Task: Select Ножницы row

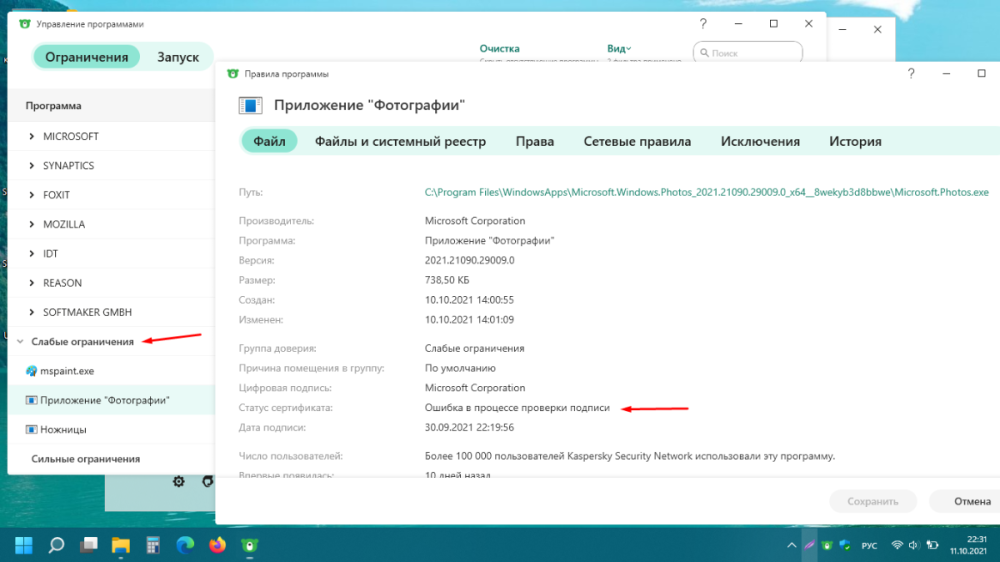Action: click(x=112, y=429)
